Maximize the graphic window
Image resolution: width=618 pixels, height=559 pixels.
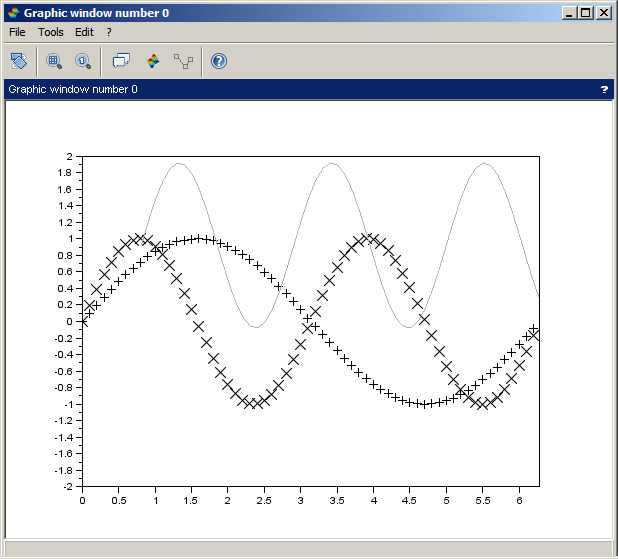click(x=586, y=13)
